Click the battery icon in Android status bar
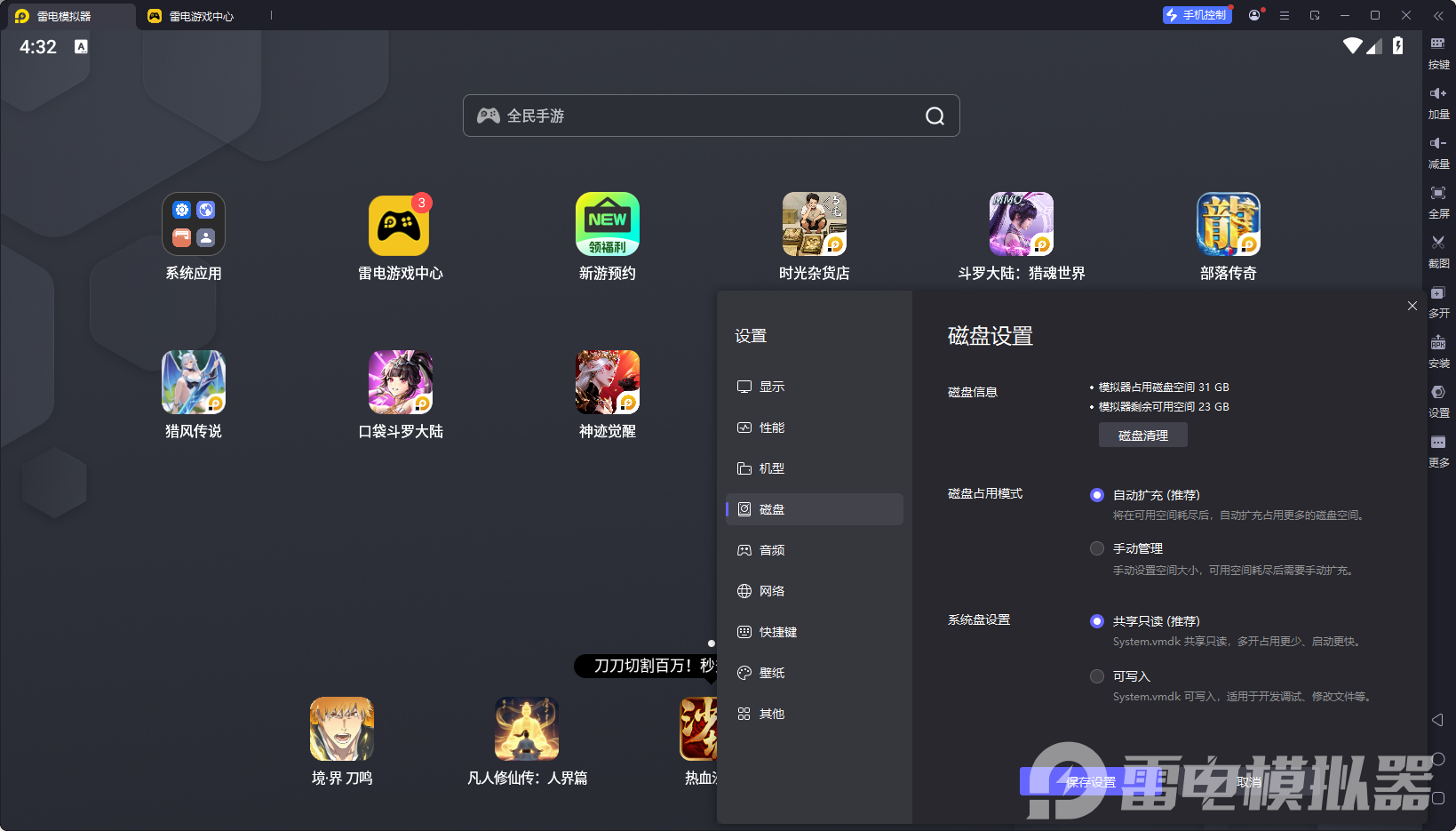The width and height of the screenshot is (1456, 831). pyautogui.click(x=1398, y=46)
